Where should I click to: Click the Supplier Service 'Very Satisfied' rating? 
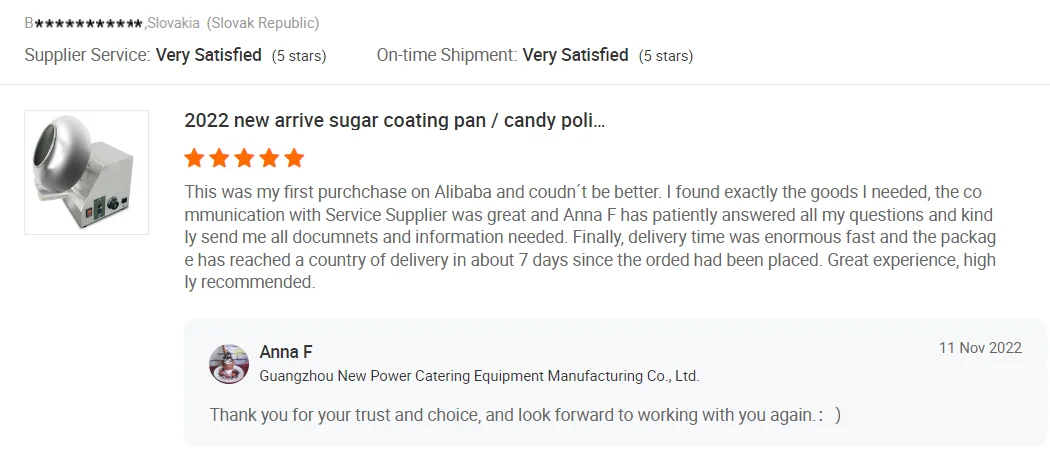pyautogui.click(x=209, y=55)
